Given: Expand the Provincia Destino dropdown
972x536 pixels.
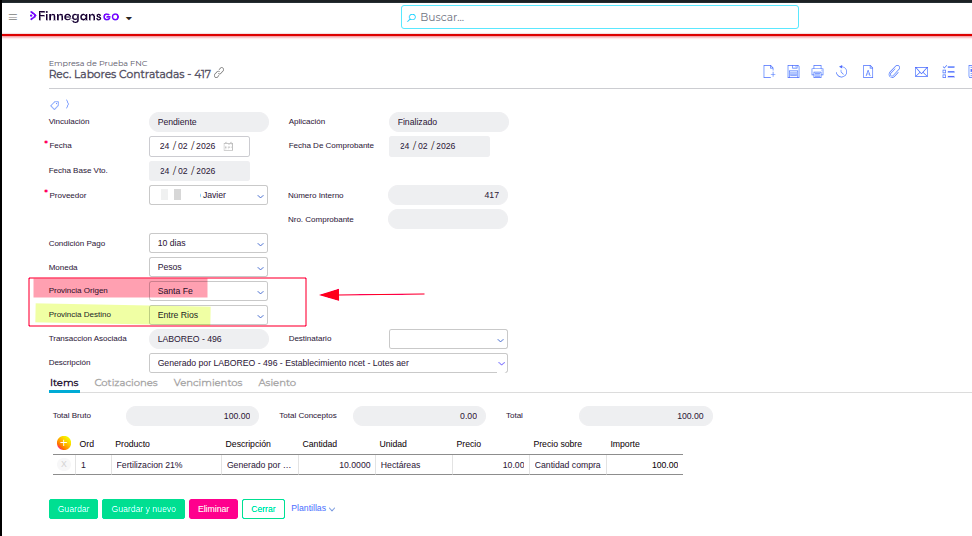Looking at the screenshot, I should tap(260, 315).
